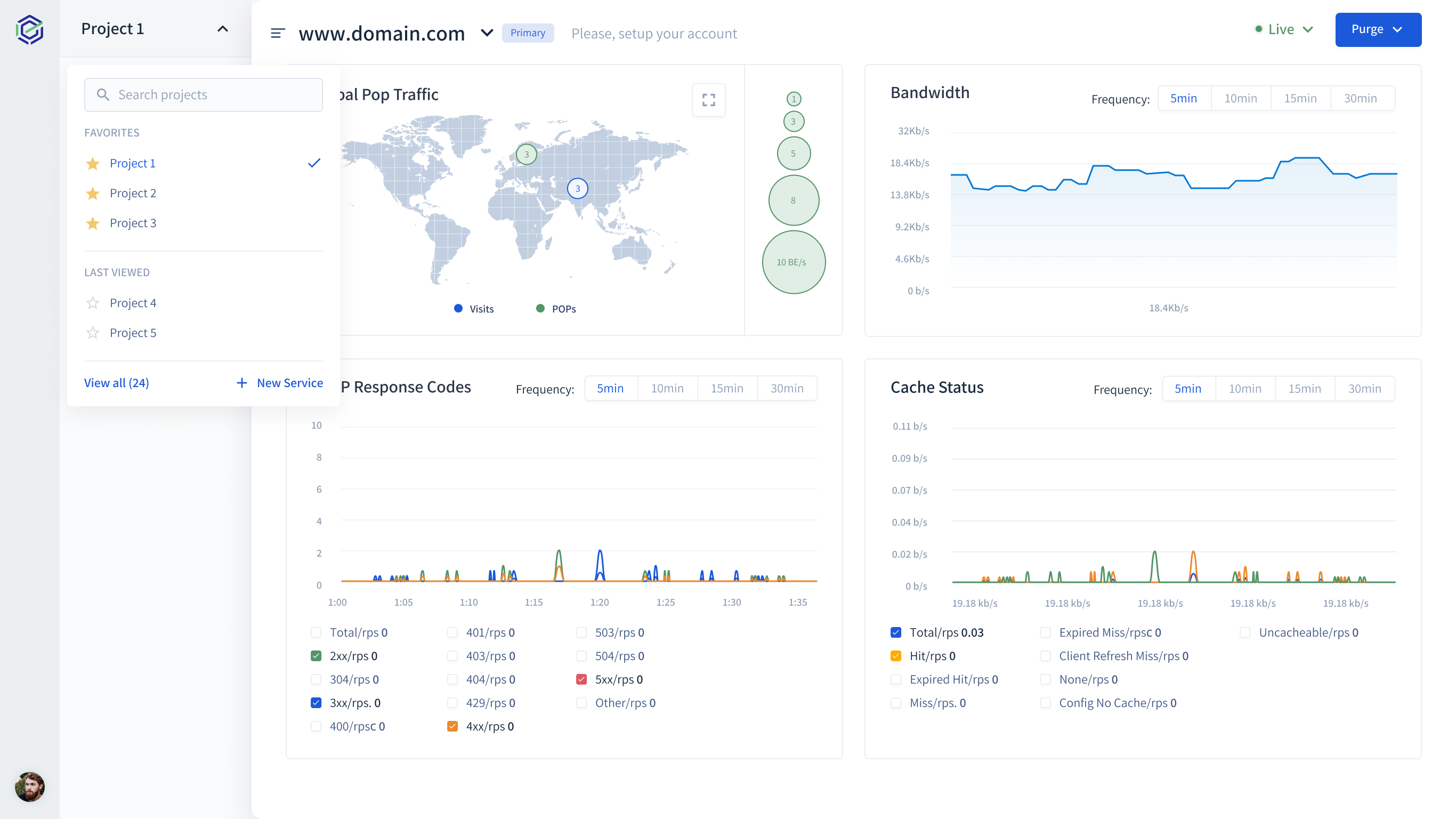This screenshot has width=1456, height=819.
Task: Enable the Total/rps response codes checkbox
Action: point(316,632)
